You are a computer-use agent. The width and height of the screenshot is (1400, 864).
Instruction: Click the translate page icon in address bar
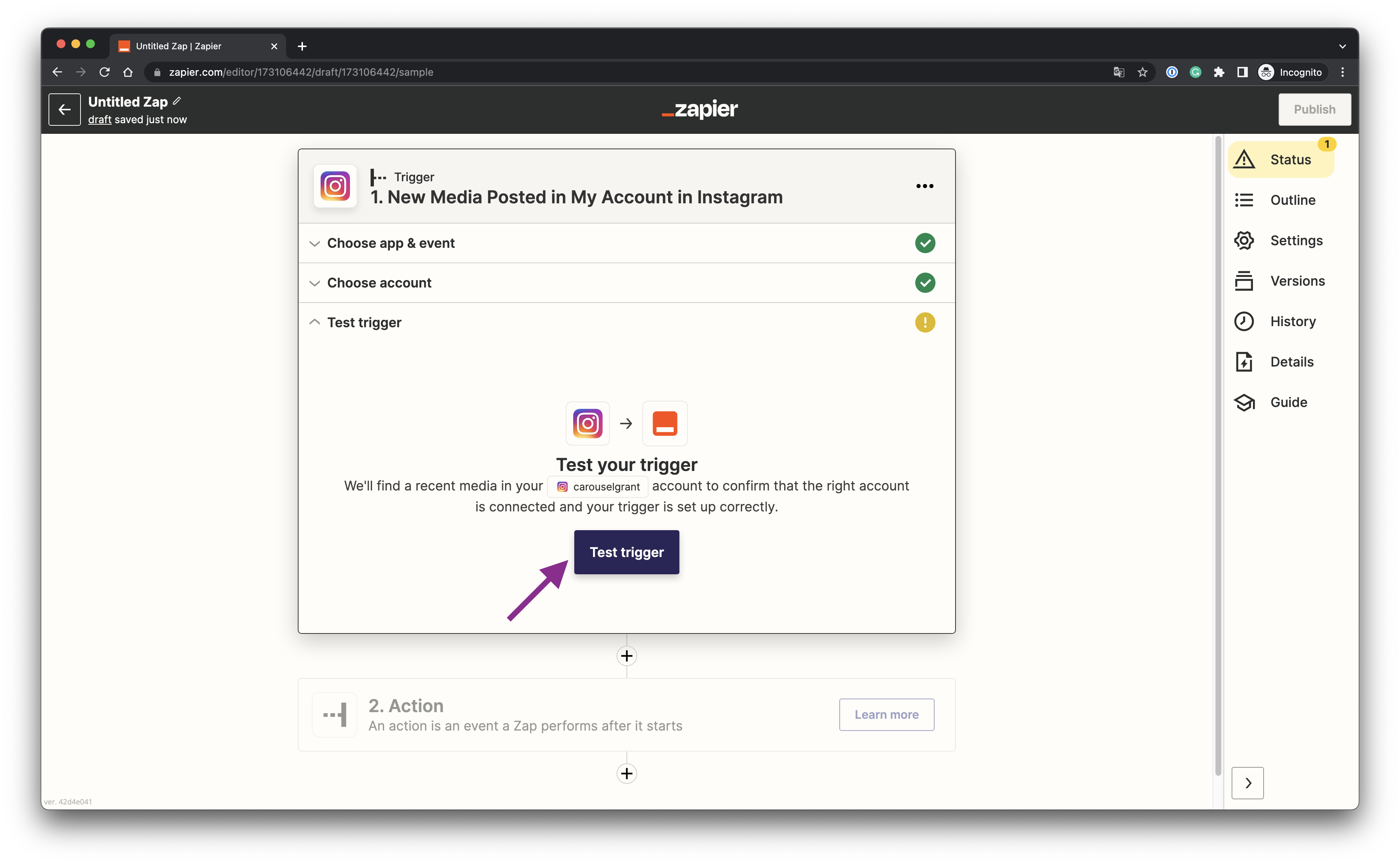[1118, 72]
